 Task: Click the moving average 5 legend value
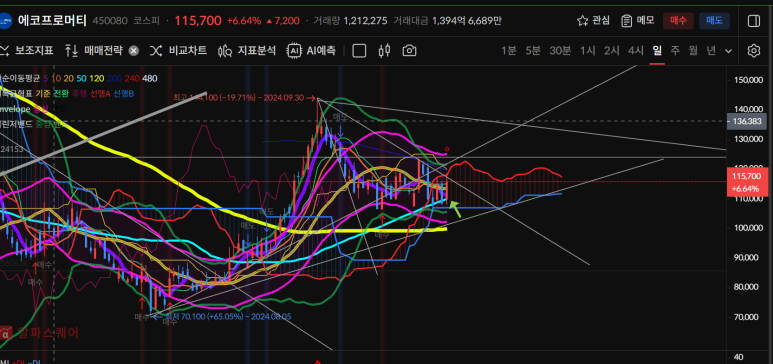(46, 78)
